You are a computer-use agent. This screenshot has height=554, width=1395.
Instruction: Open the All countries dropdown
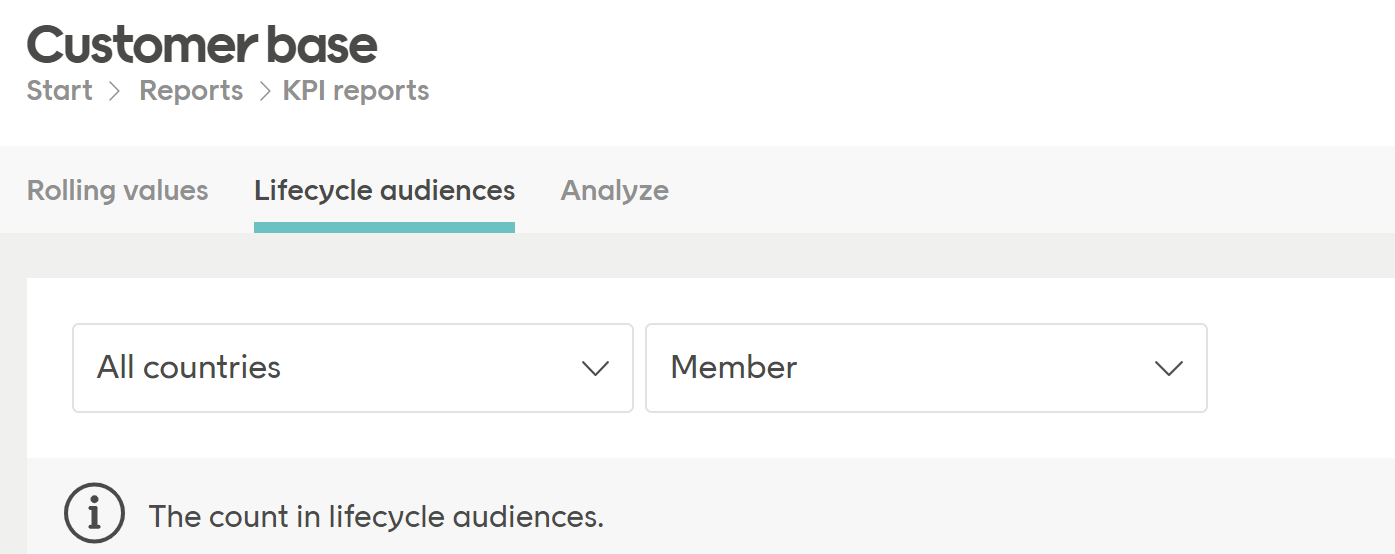tap(352, 368)
